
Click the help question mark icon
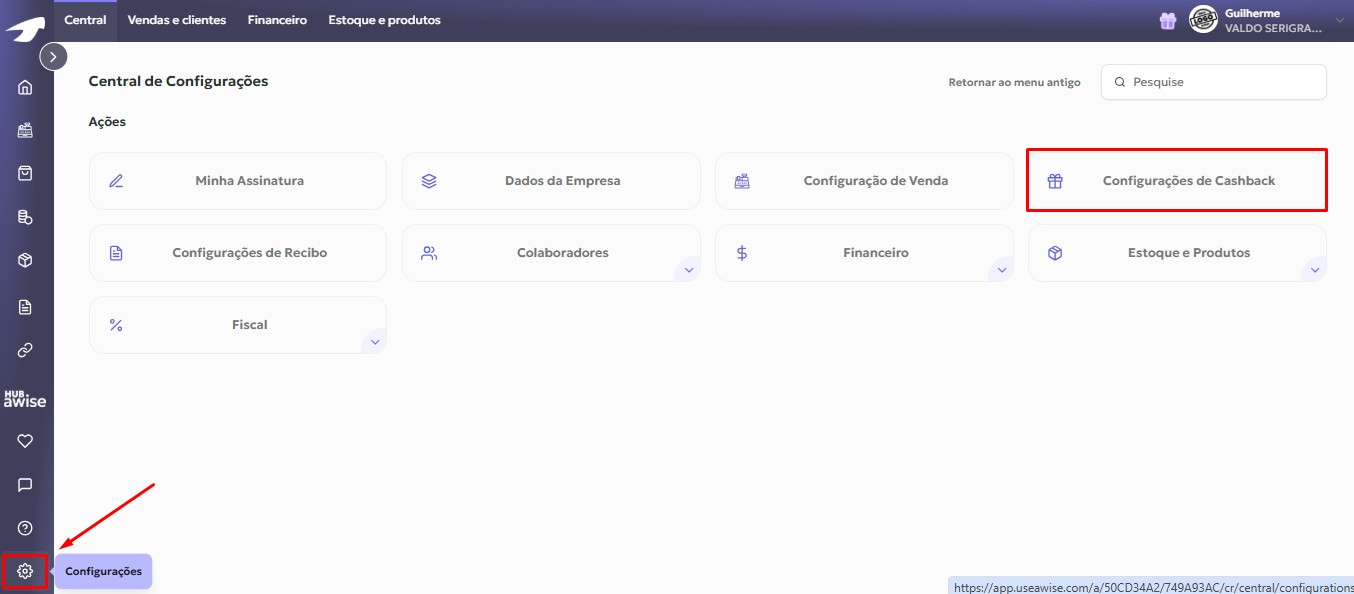tap(25, 528)
